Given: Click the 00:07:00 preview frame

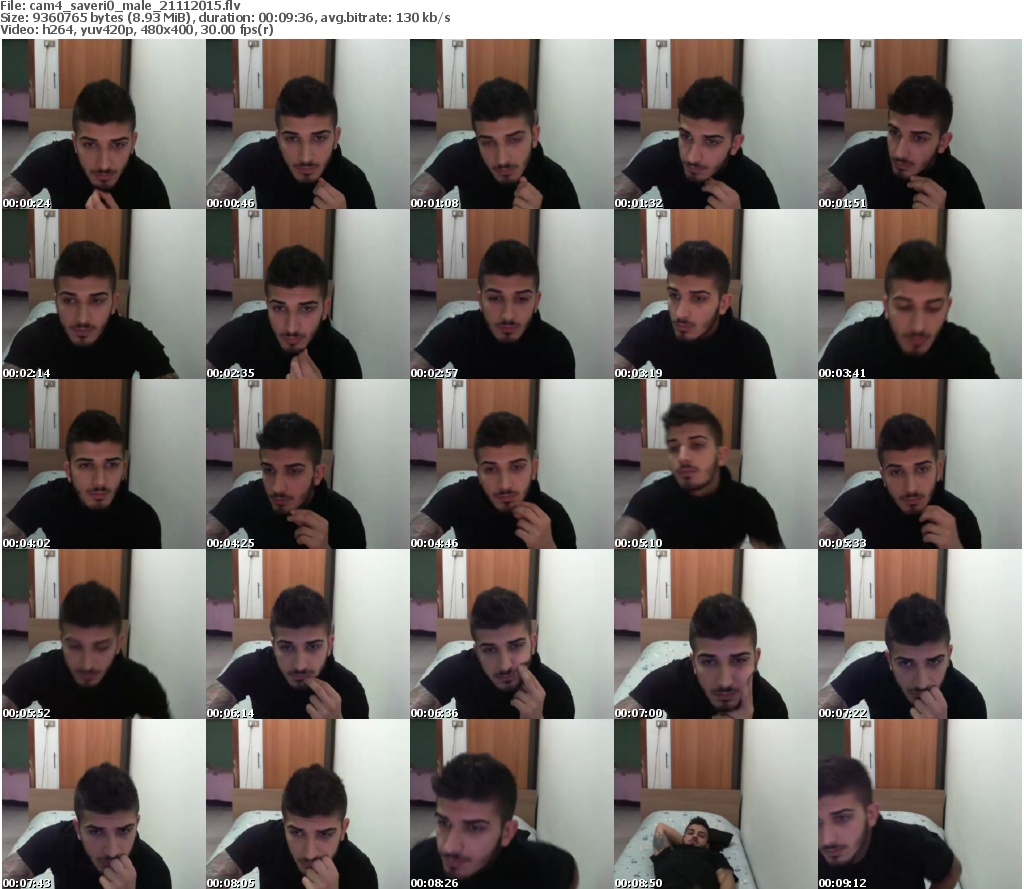Looking at the screenshot, I should [x=715, y=634].
